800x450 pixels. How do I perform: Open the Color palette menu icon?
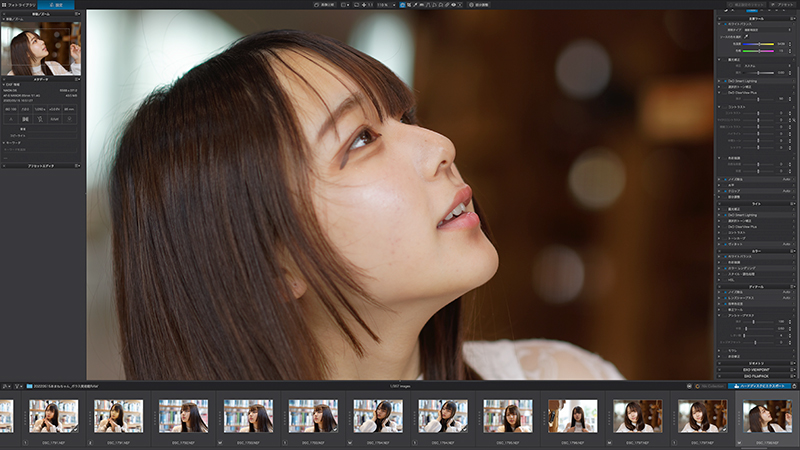pos(792,251)
